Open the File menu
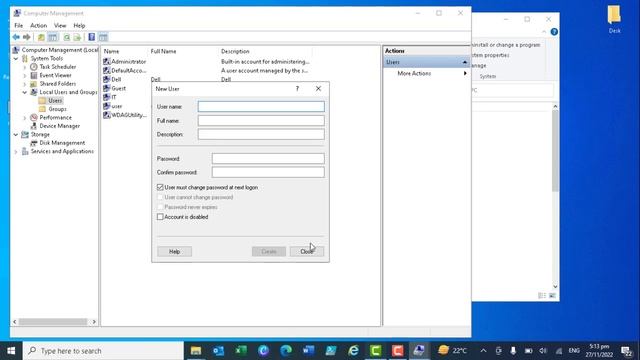This screenshot has width=640, height=360. click(19, 25)
